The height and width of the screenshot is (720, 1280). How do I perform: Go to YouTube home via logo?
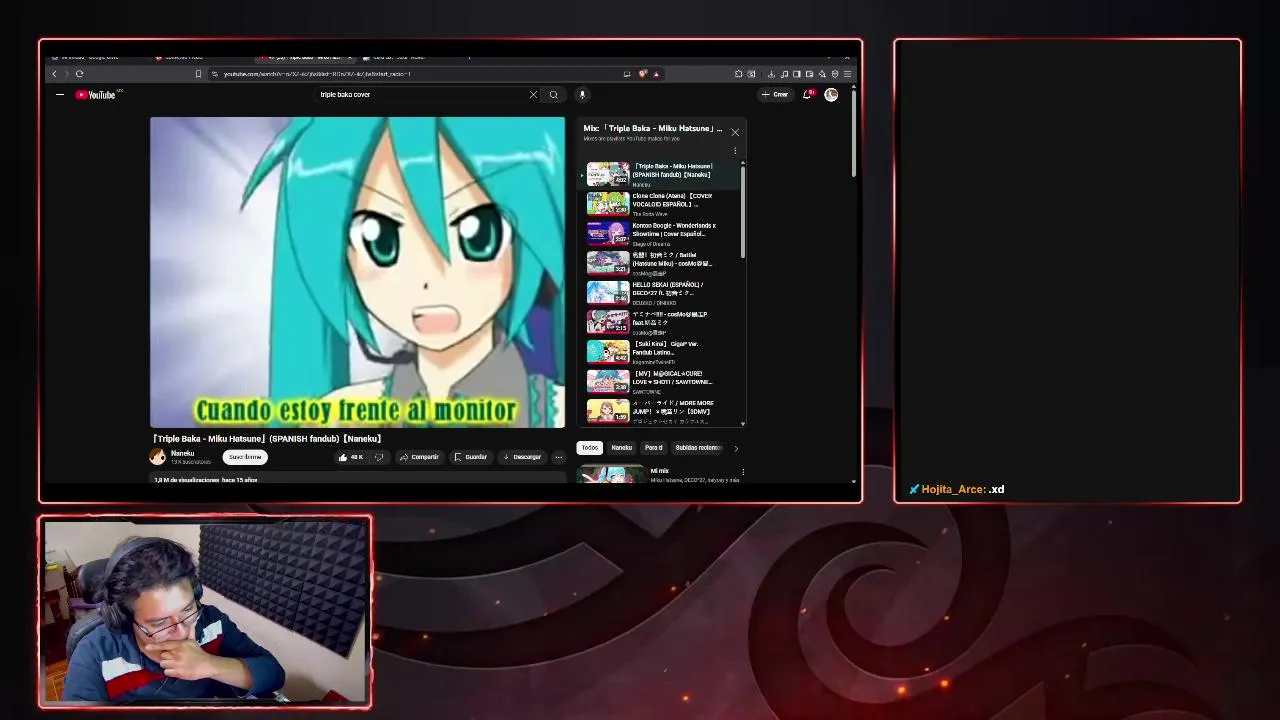point(98,95)
